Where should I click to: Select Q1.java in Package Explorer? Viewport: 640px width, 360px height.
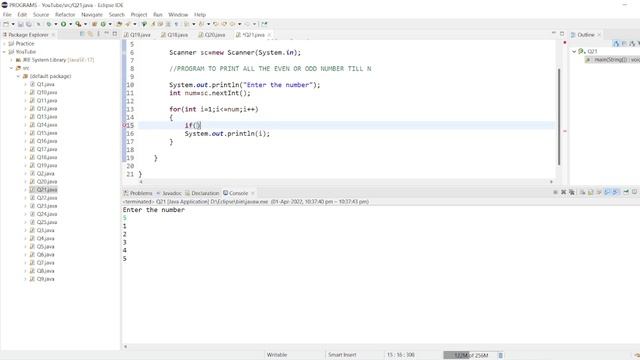point(45,84)
